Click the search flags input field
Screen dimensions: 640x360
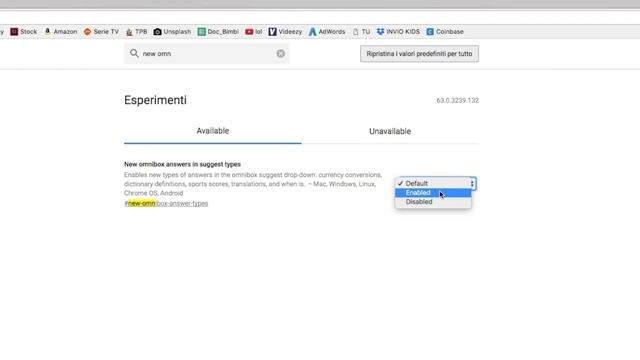(207, 53)
